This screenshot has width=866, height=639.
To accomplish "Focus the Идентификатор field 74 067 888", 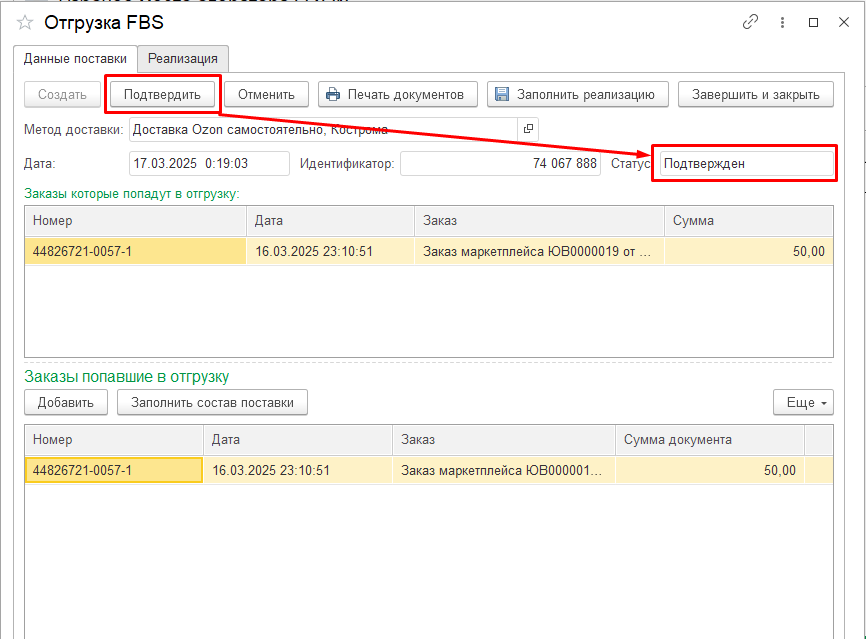I will tap(500, 163).
